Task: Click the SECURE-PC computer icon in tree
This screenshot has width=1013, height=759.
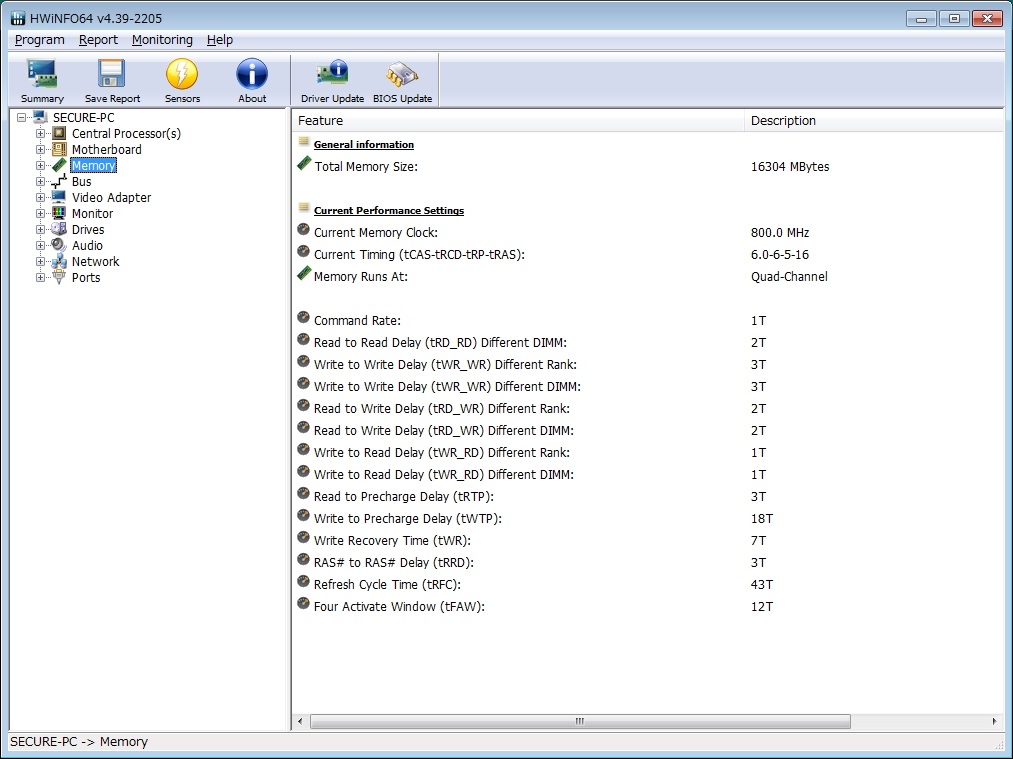Action: click(40, 117)
